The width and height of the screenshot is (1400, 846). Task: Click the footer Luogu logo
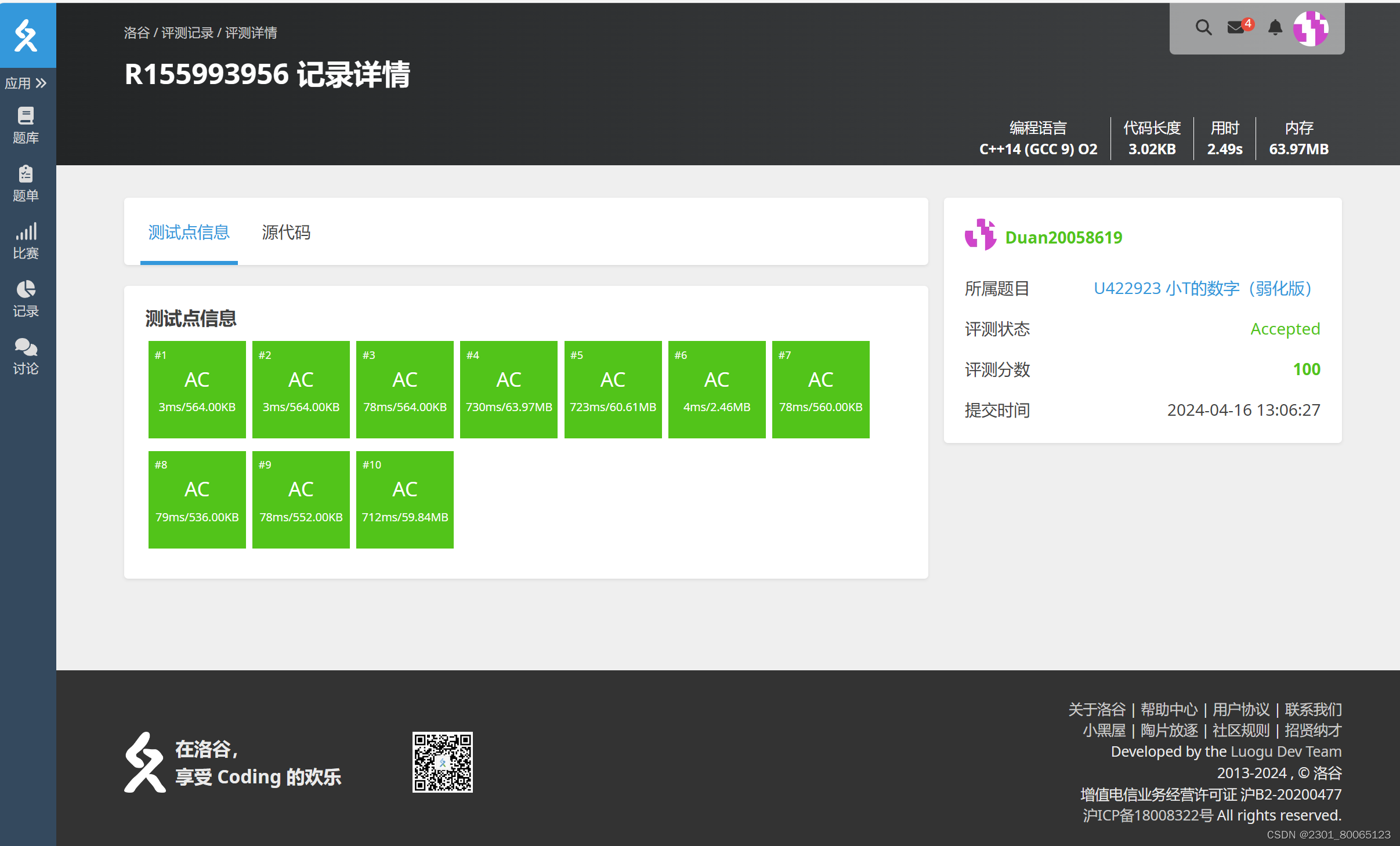click(144, 762)
